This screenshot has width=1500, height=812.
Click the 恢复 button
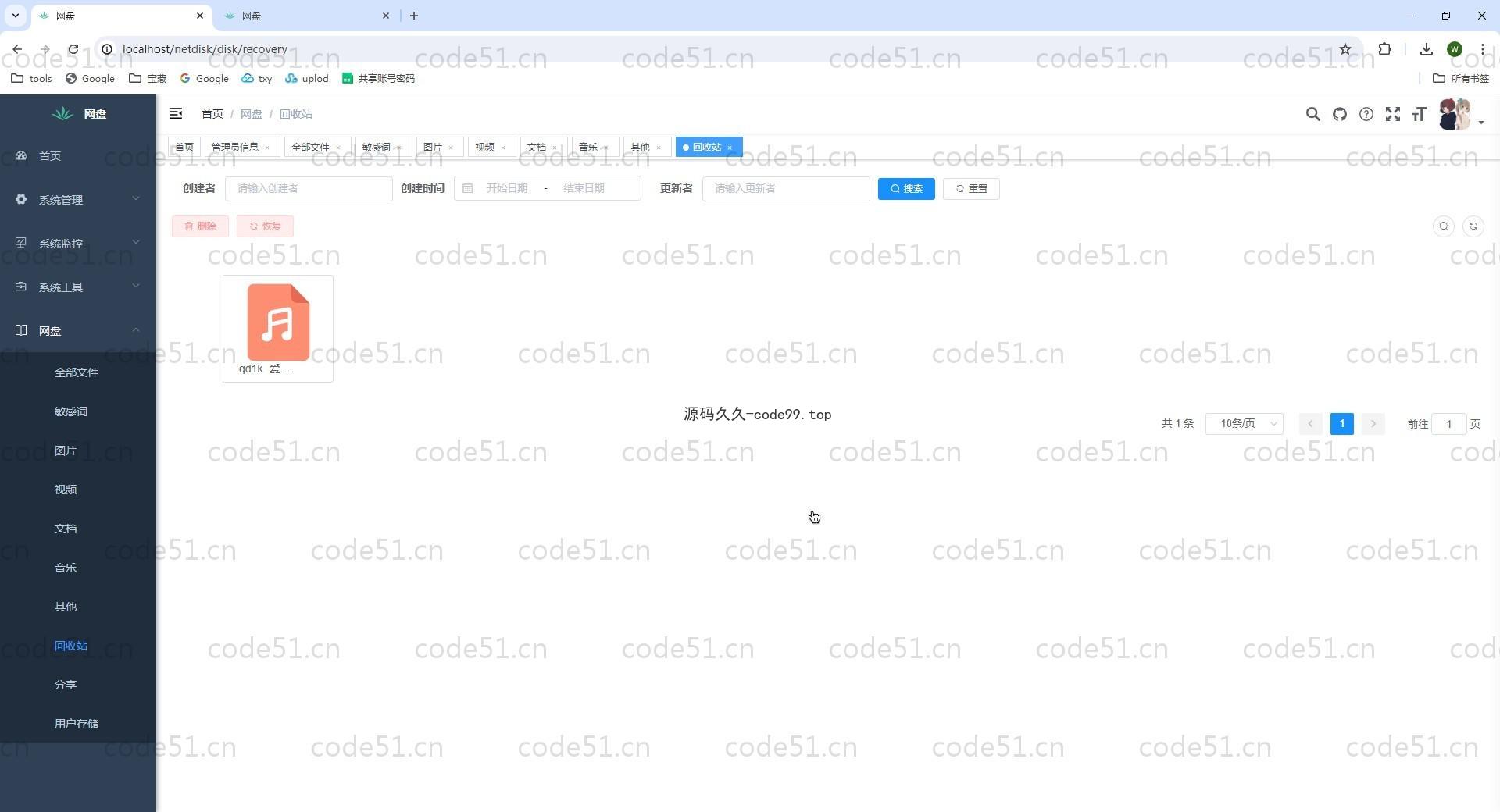(x=265, y=226)
